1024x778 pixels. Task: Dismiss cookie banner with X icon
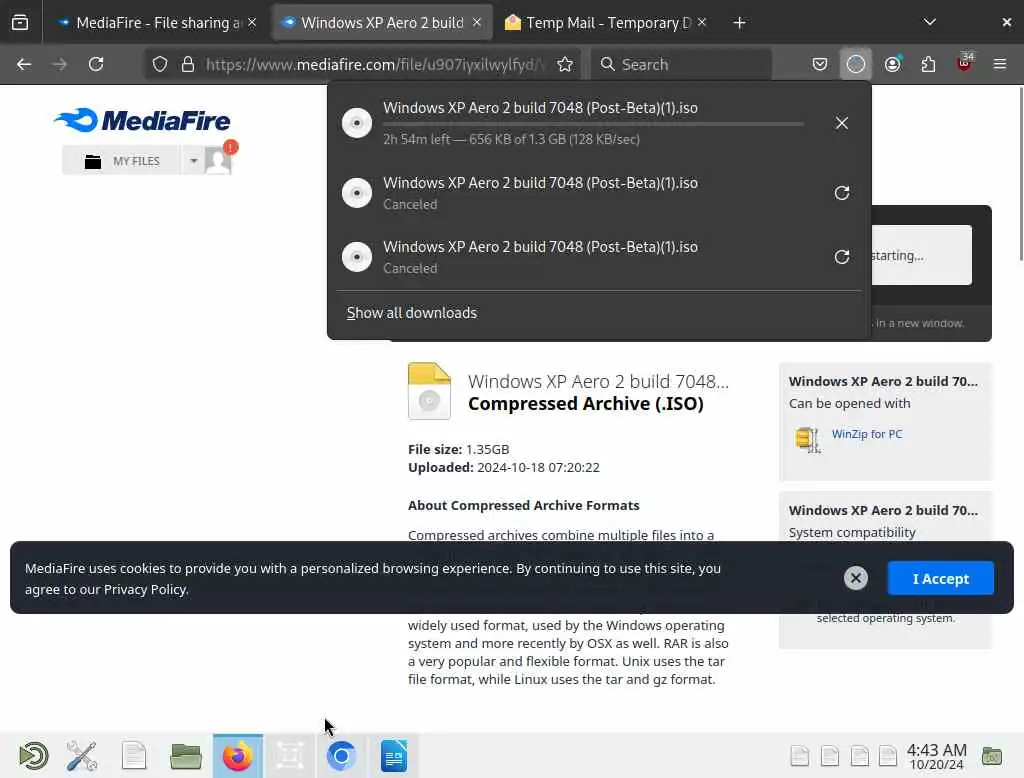click(x=856, y=578)
